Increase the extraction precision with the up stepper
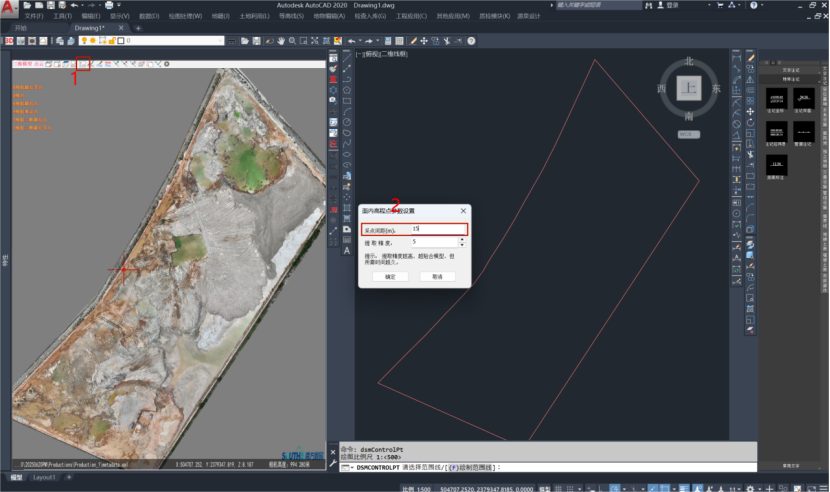The height and width of the screenshot is (492, 830). pos(462,239)
